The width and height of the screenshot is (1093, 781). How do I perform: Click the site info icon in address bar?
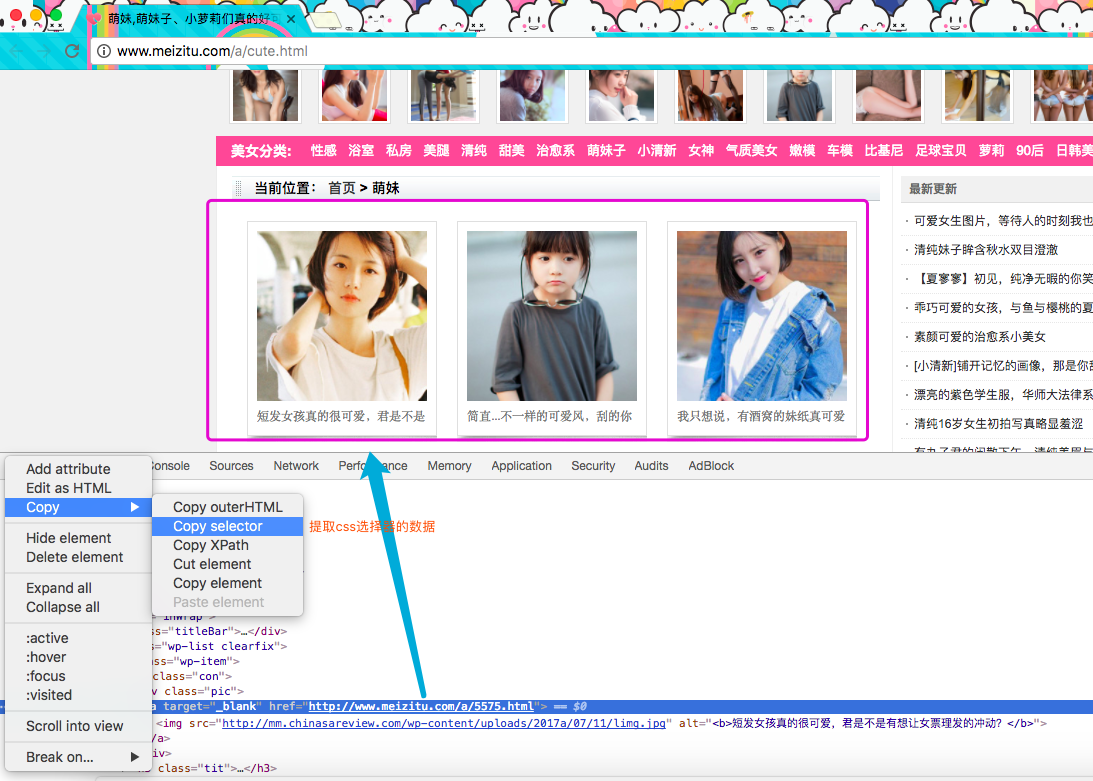click(x=104, y=51)
